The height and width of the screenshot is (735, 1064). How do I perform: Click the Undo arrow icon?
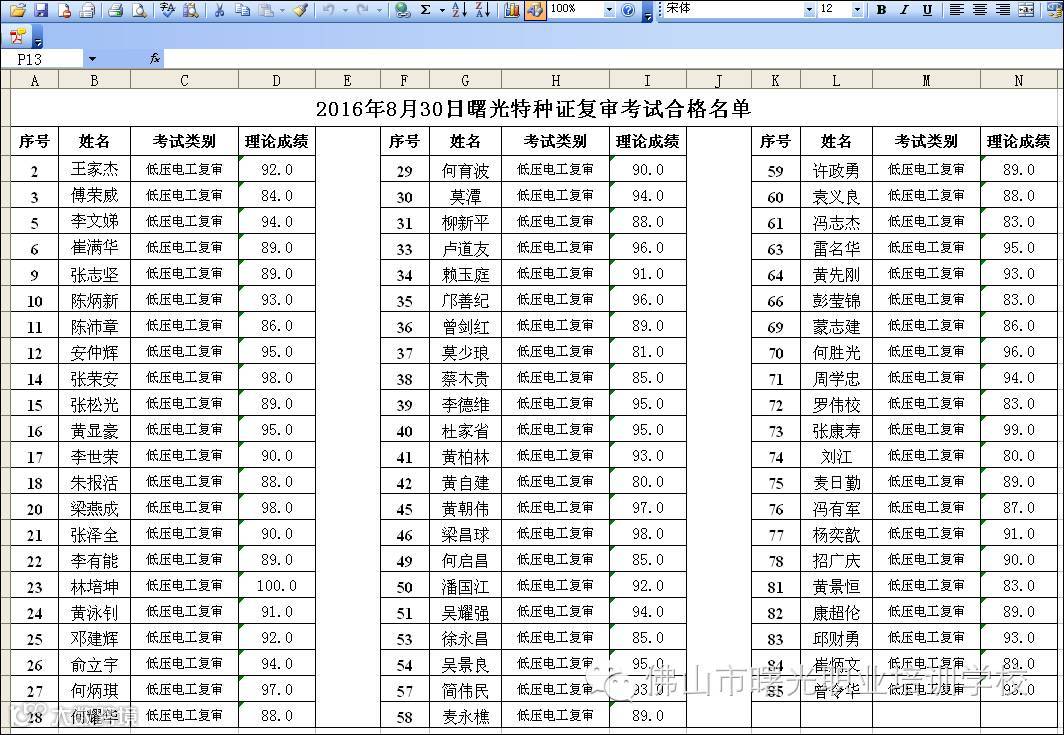point(329,10)
